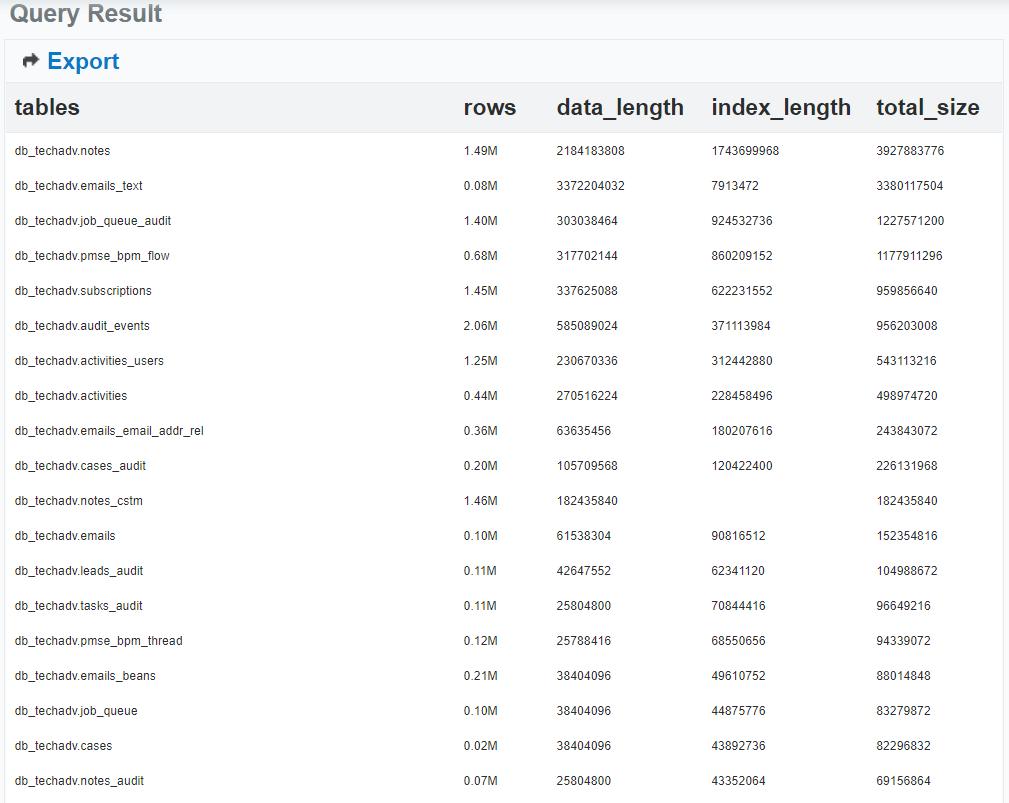This screenshot has height=803, width=1009.
Task: Sort results by data_length column header
Action: click(x=620, y=108)
